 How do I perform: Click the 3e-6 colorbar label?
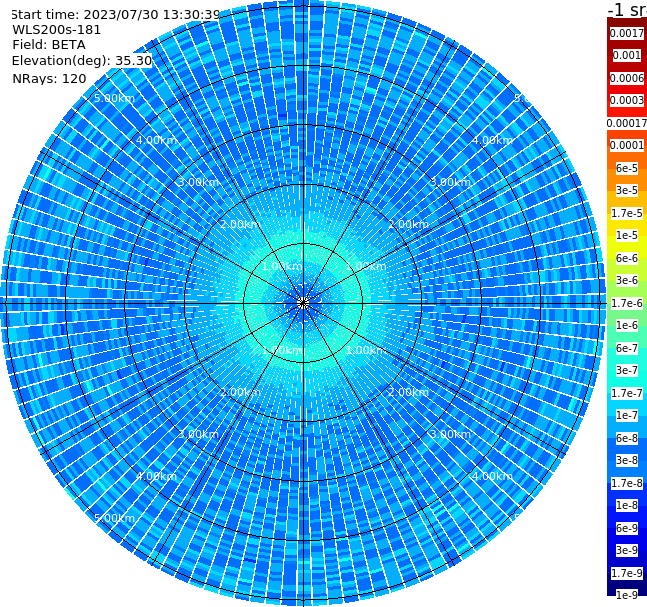pos(627,280)
